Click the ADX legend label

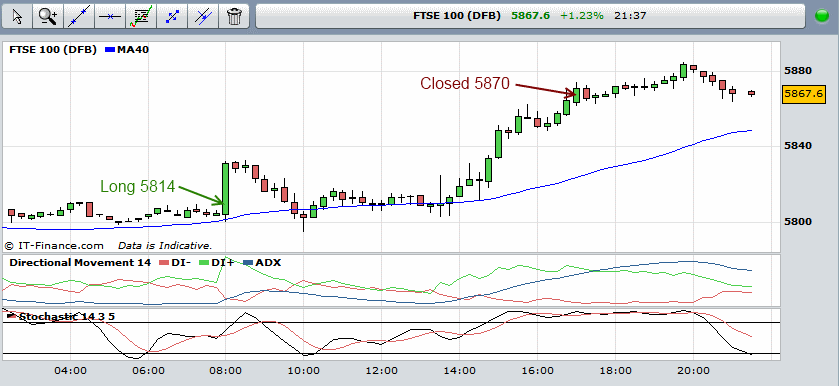268,262
